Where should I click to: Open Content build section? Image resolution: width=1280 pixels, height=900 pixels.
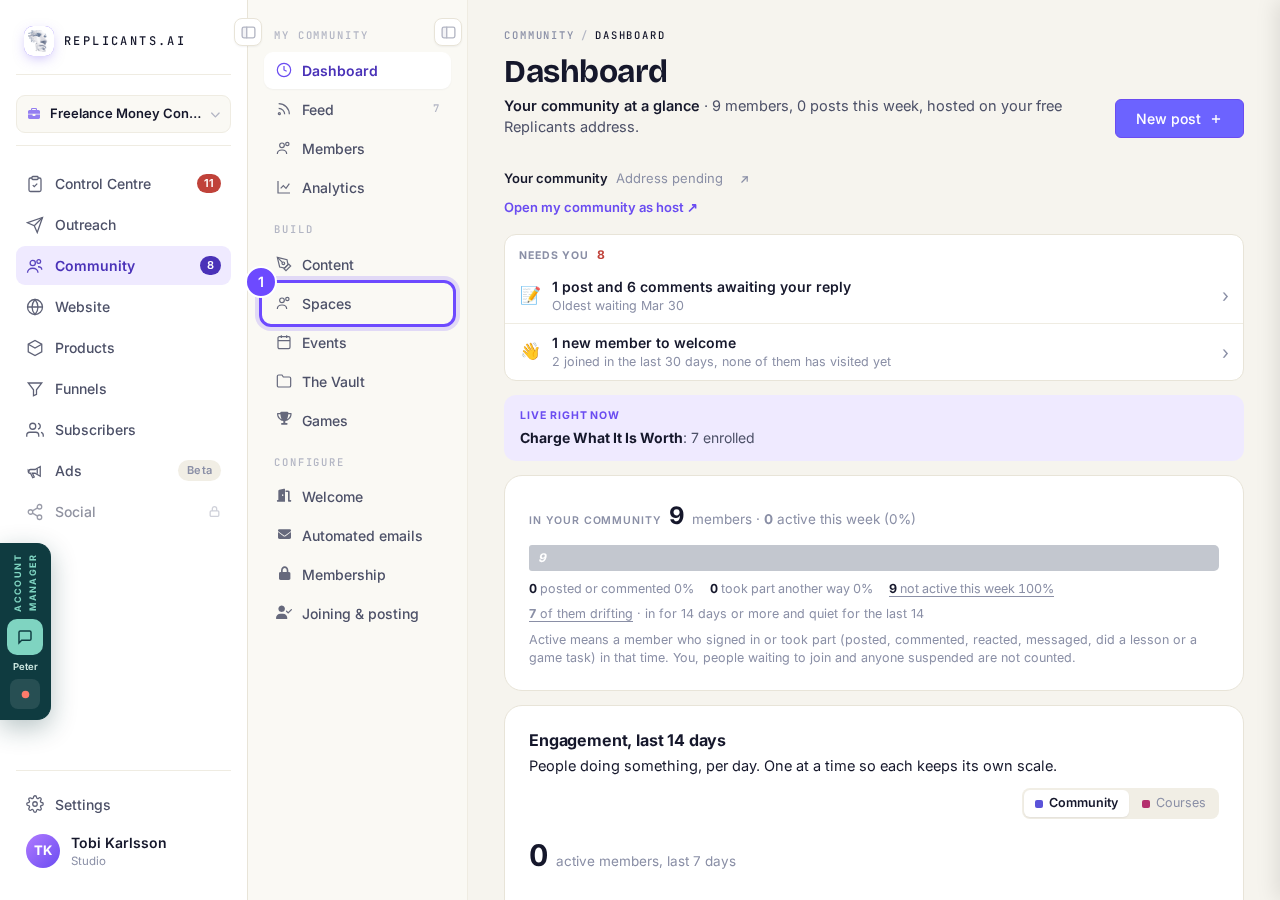357,265
